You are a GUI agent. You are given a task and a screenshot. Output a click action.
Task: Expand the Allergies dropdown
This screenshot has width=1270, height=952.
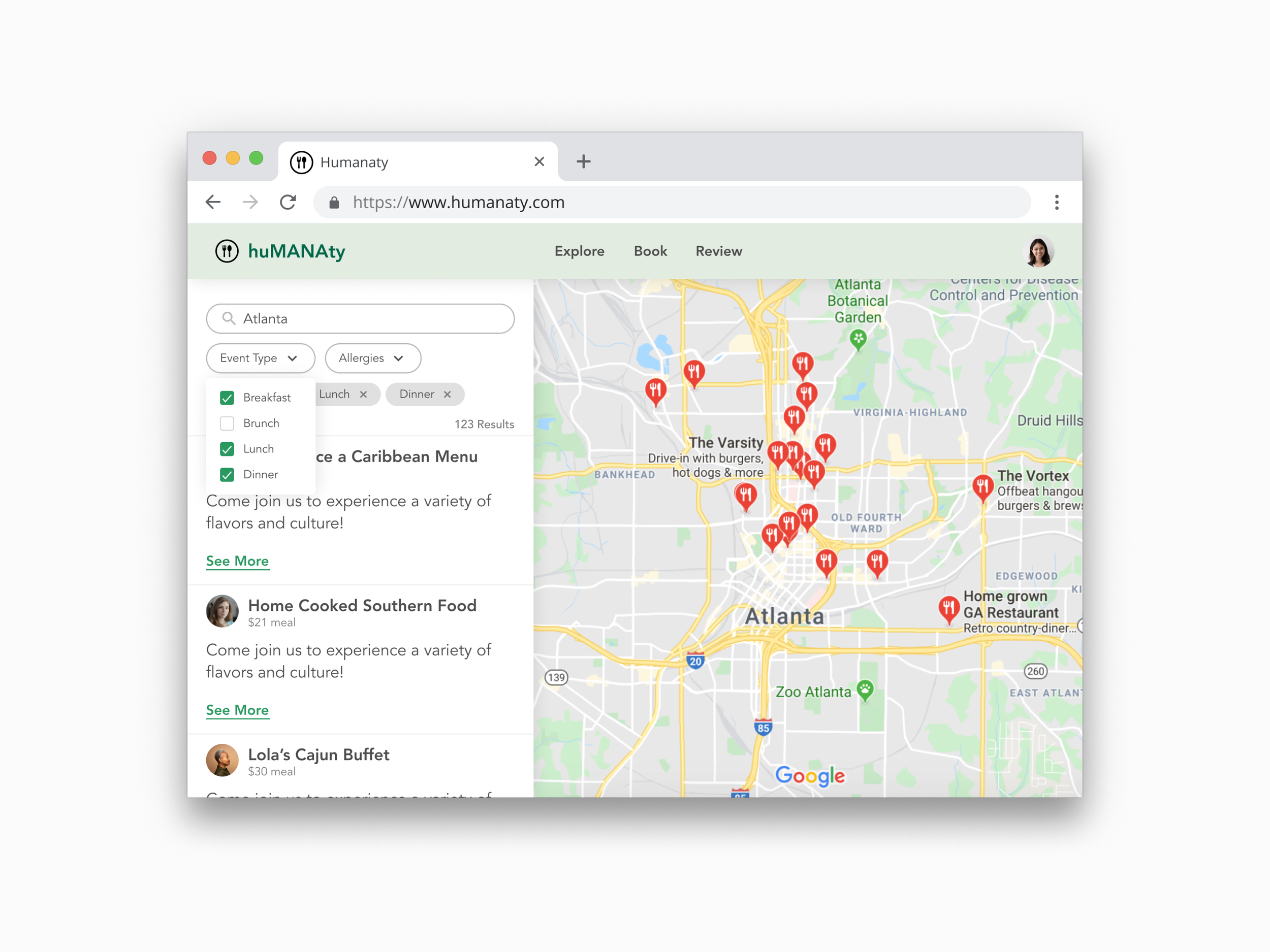click(x=372, y=358)
